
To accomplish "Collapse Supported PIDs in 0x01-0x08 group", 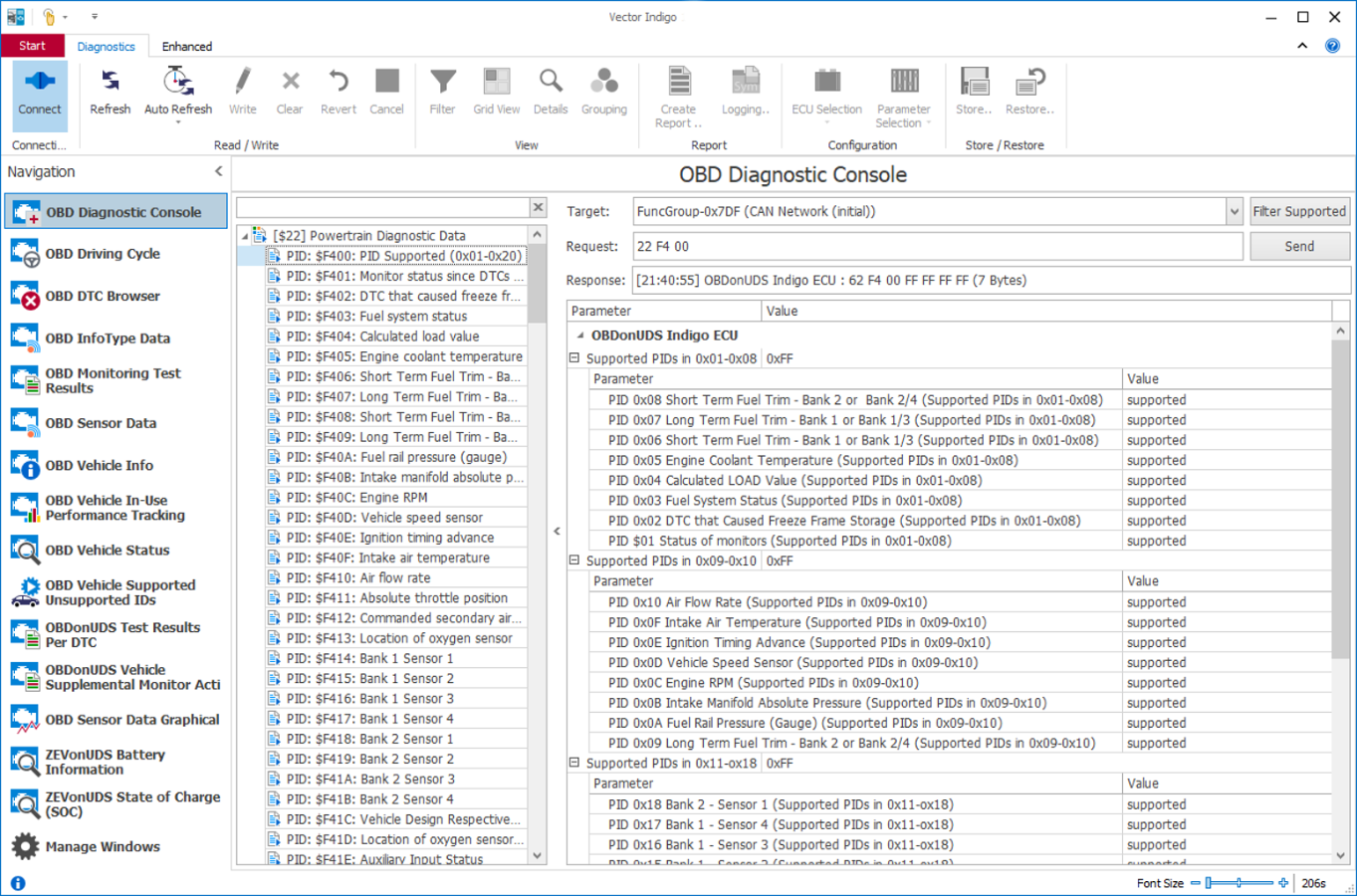I will click(574, 357).
